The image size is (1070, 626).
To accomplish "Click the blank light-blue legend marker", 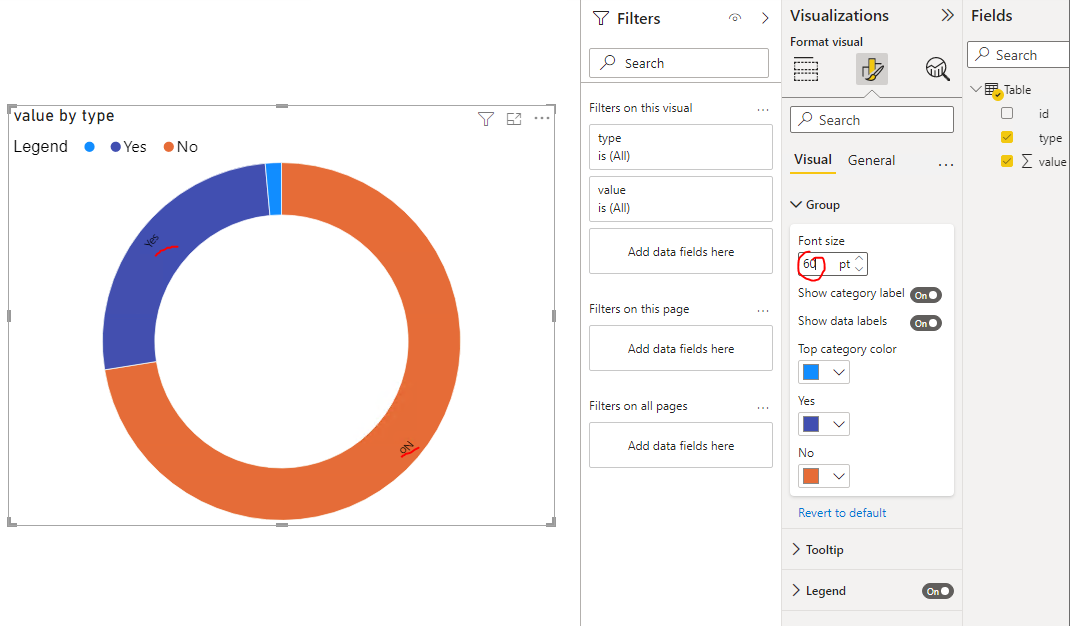I will tap(89, 147).
